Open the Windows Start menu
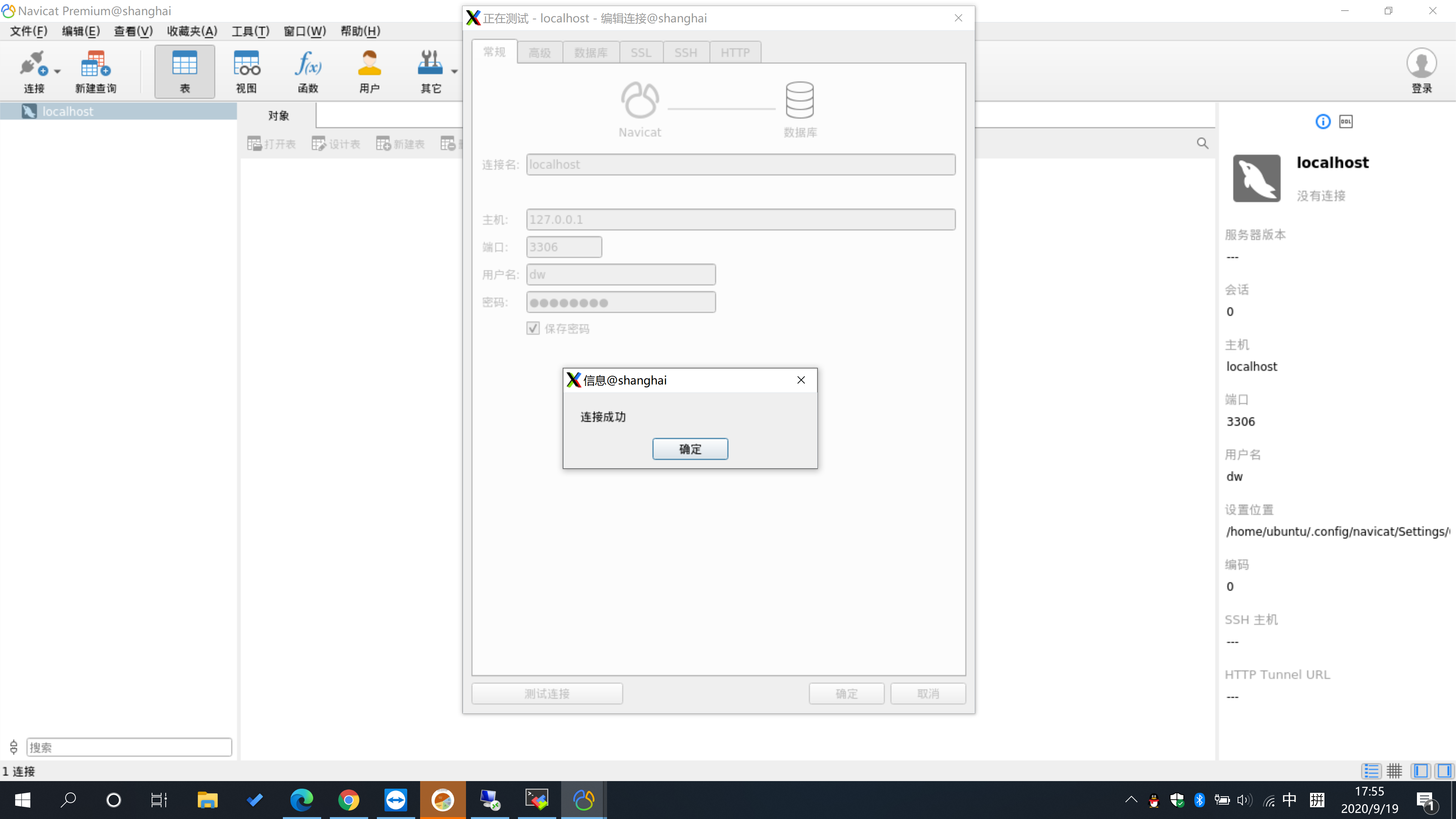This screenshot has height=819, width=1456. click(23, 800)
